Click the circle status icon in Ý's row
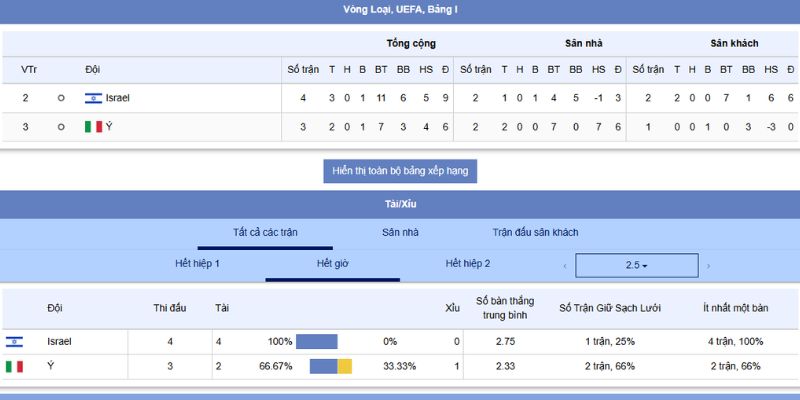This screenshot has width=800, height=400. click(61, 127)
